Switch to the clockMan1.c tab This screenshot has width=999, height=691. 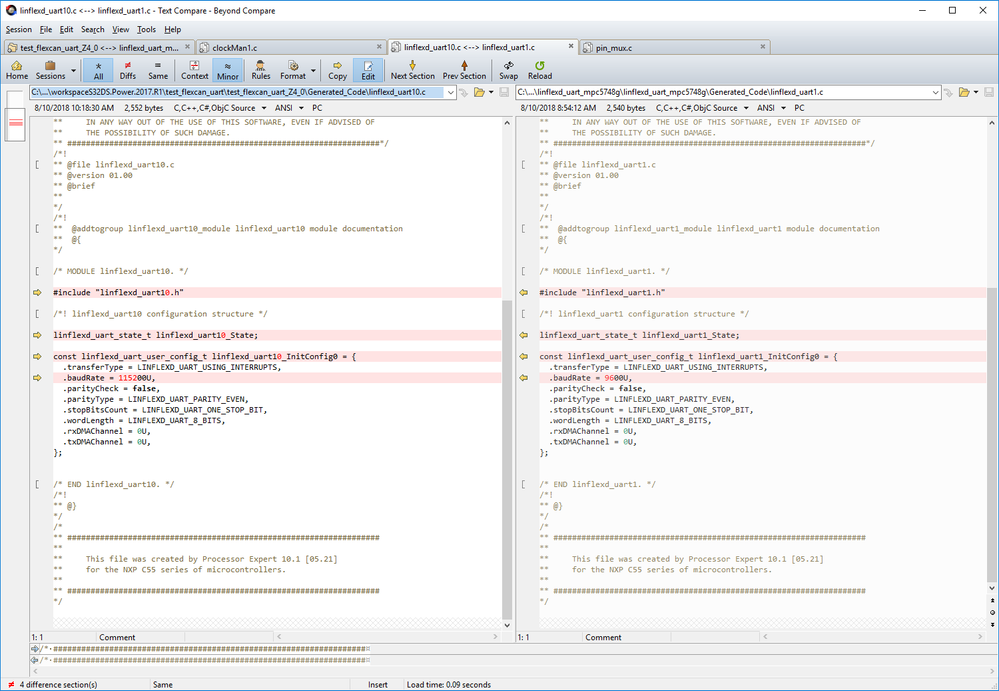click(291, 47)
